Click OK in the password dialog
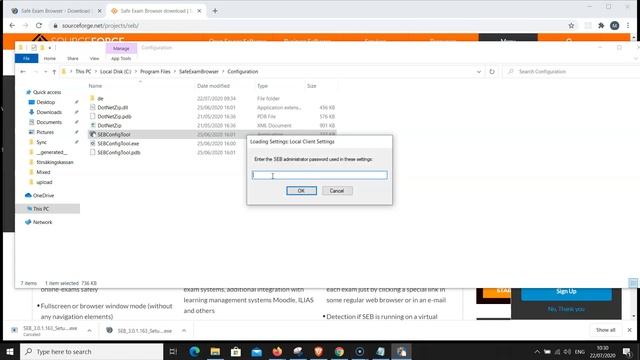640x360 pixels. [x=301, y=191]
